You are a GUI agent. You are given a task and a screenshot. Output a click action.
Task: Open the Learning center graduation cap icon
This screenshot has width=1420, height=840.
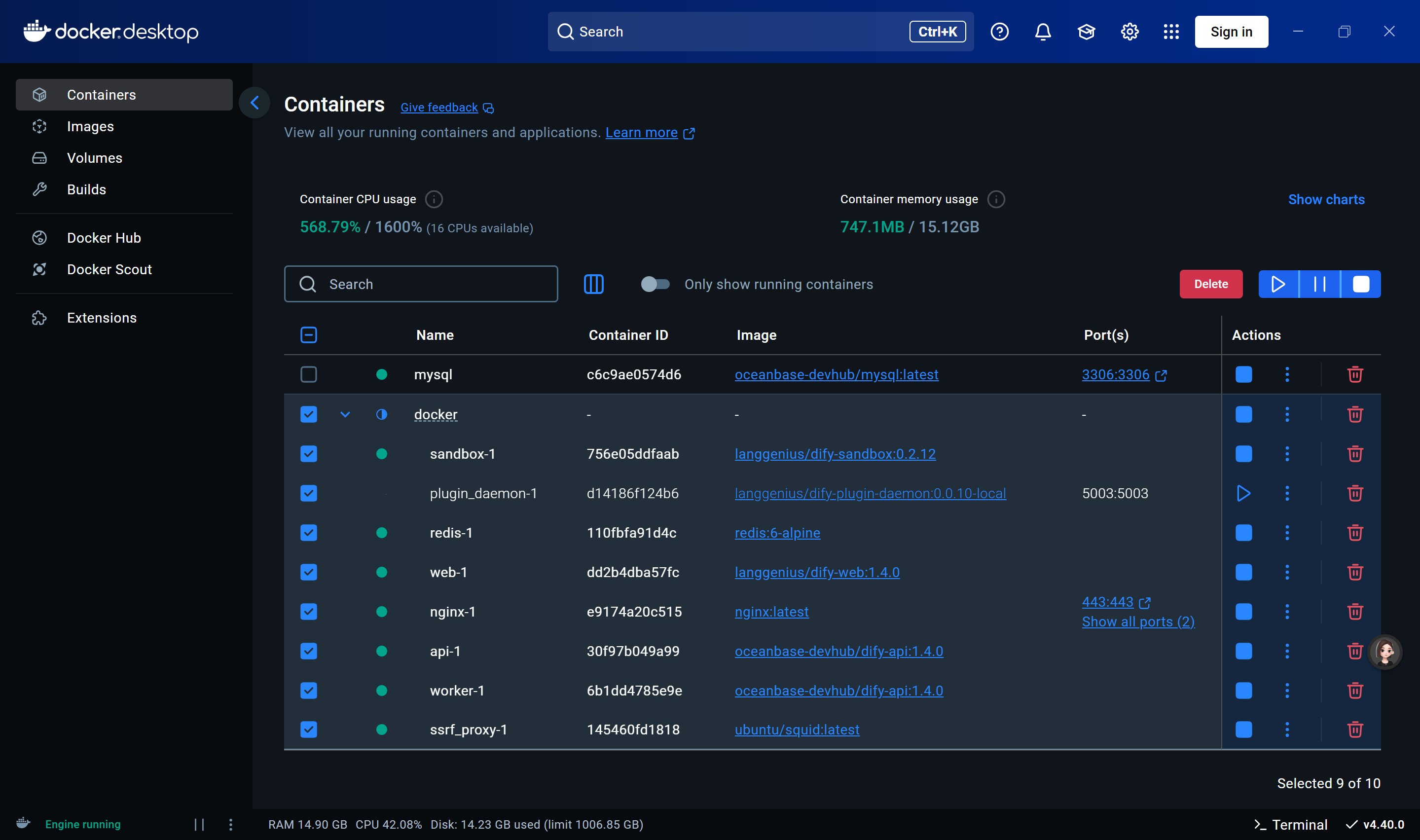pos(1086,32)
